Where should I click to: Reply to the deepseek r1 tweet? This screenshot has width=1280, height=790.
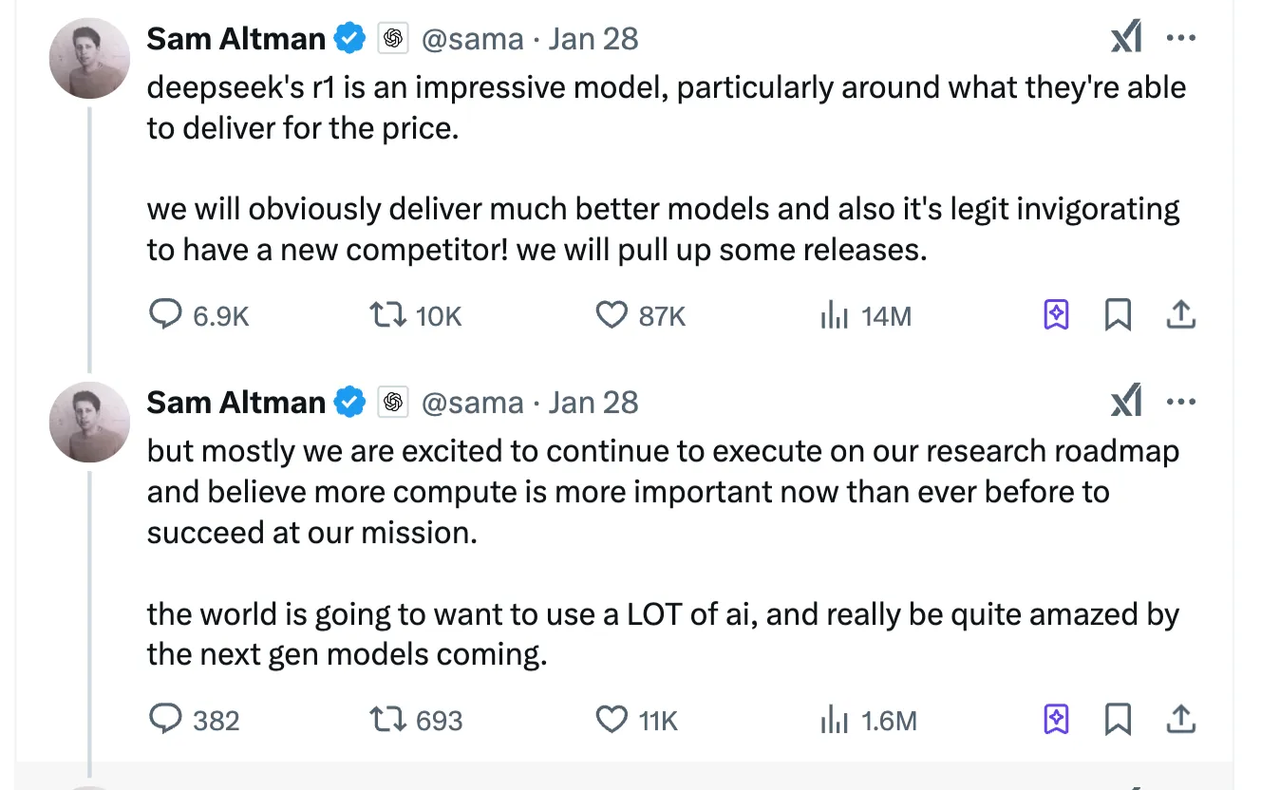[x=165, y=316]
